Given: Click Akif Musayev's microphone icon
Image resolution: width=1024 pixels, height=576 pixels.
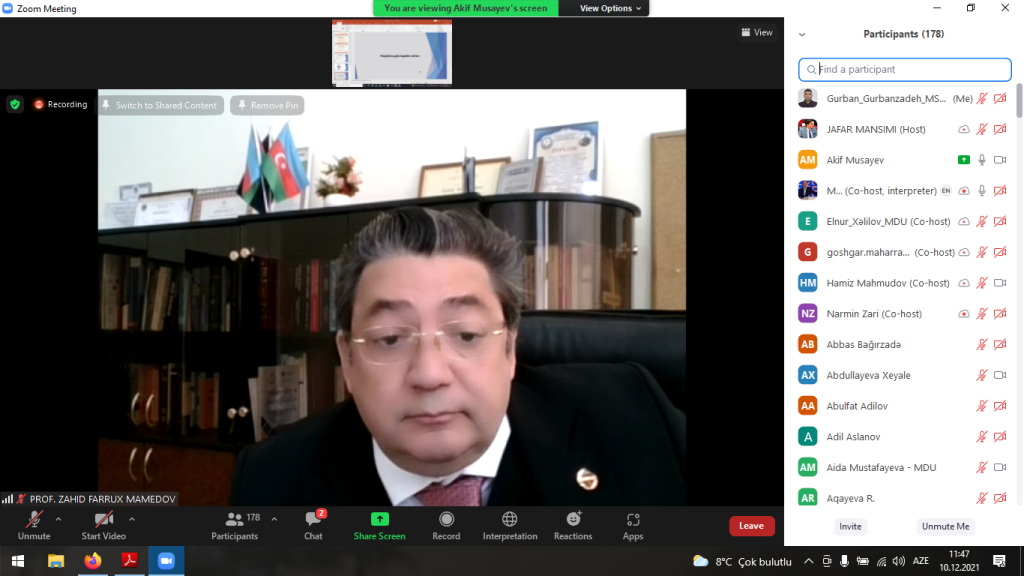Looking at the screenshot, I should (982, 160).
